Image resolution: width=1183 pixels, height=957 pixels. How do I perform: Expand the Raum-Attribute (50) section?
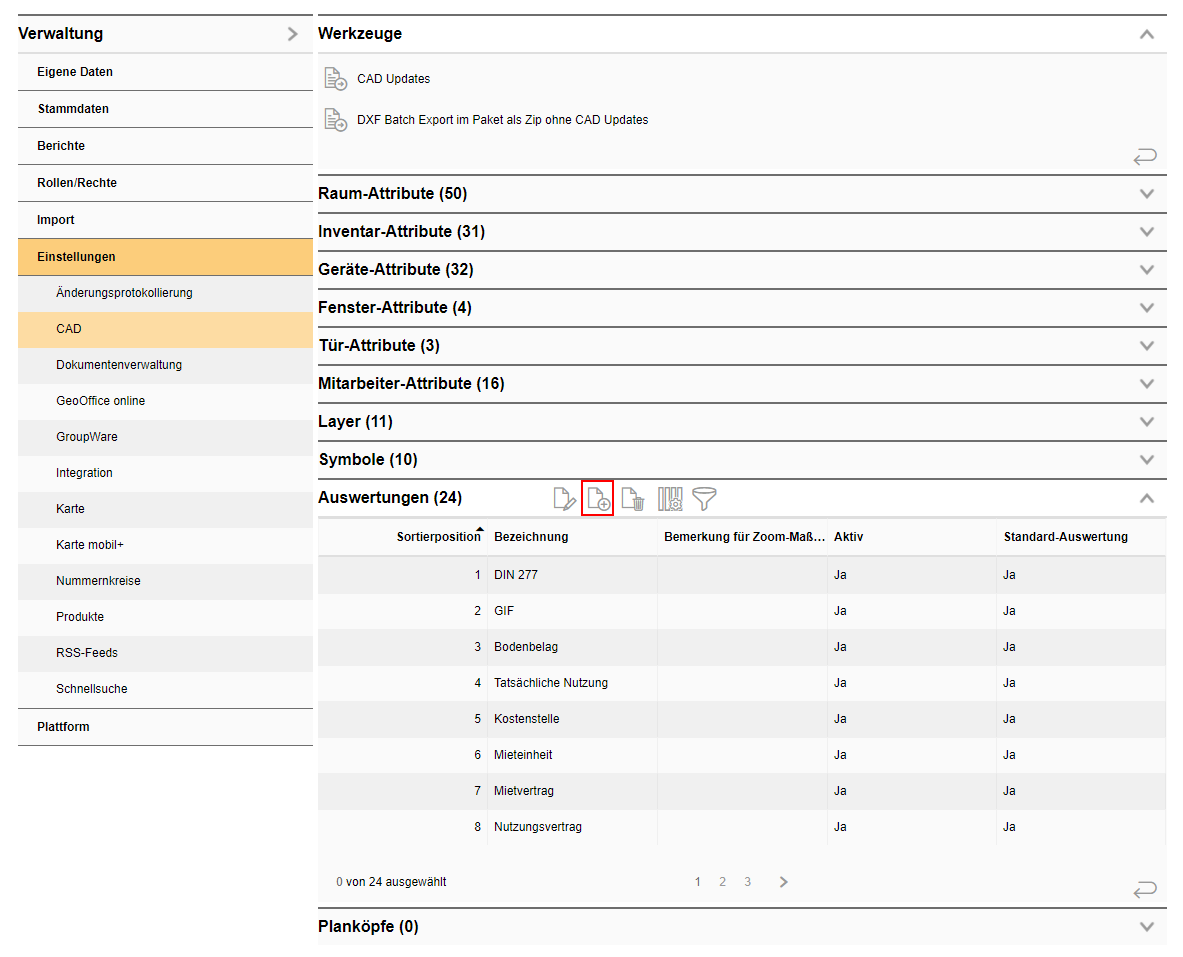[x=1146, y=194]
